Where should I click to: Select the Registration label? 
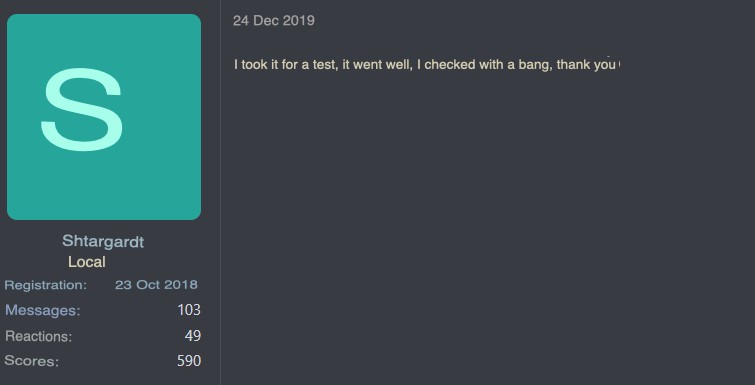[46, 285]
